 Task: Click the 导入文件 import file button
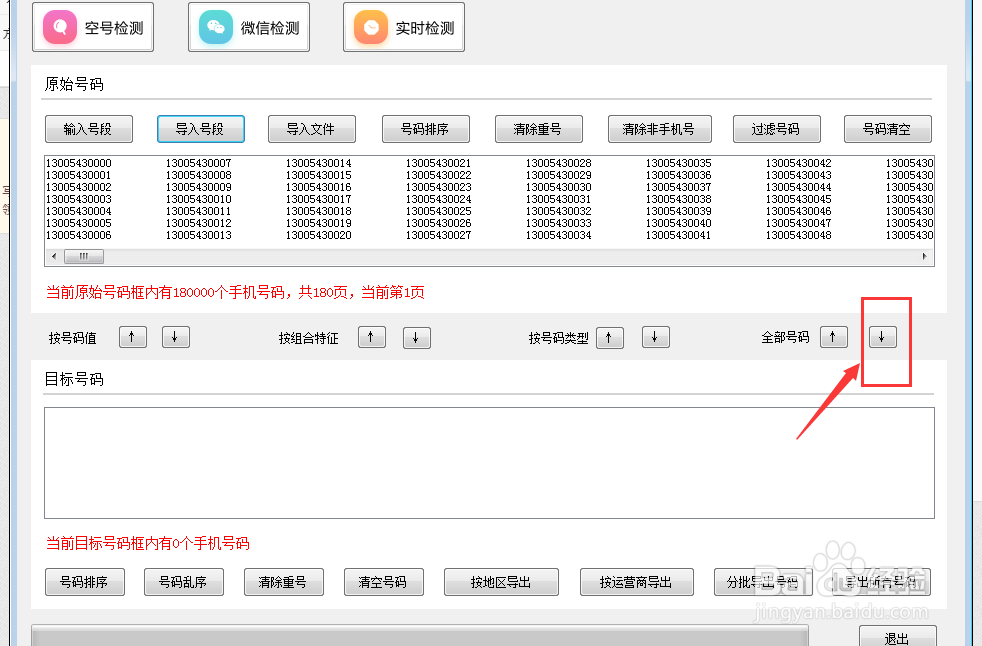311,128
